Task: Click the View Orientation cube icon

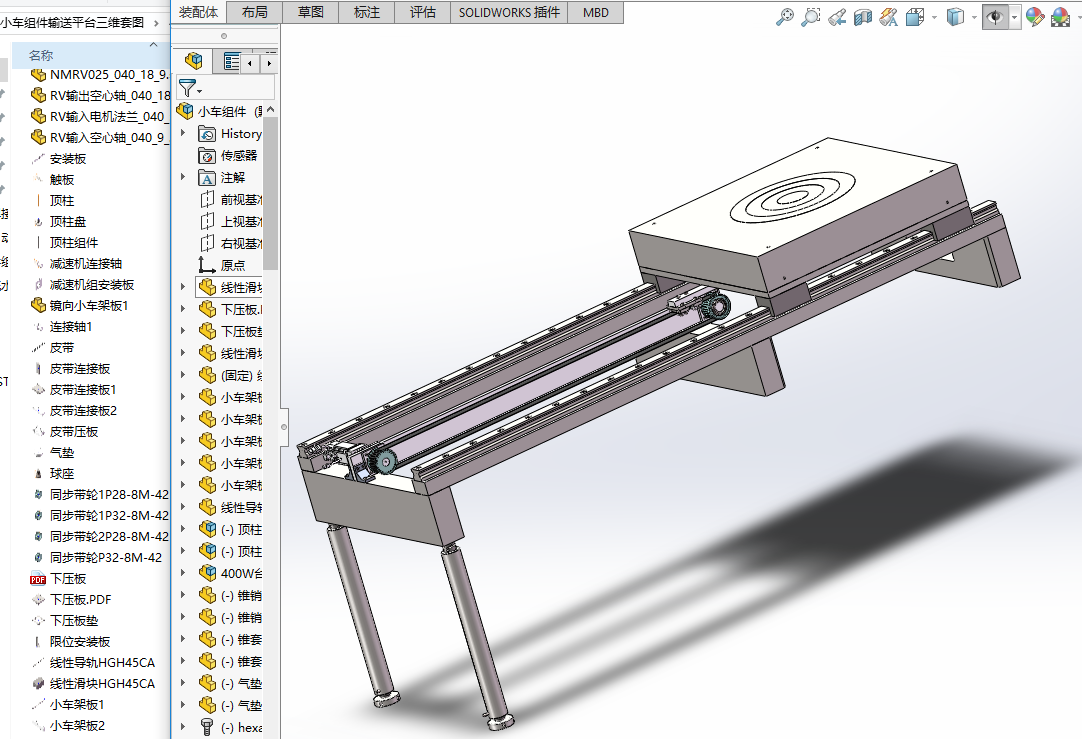Action: (915, 17)
